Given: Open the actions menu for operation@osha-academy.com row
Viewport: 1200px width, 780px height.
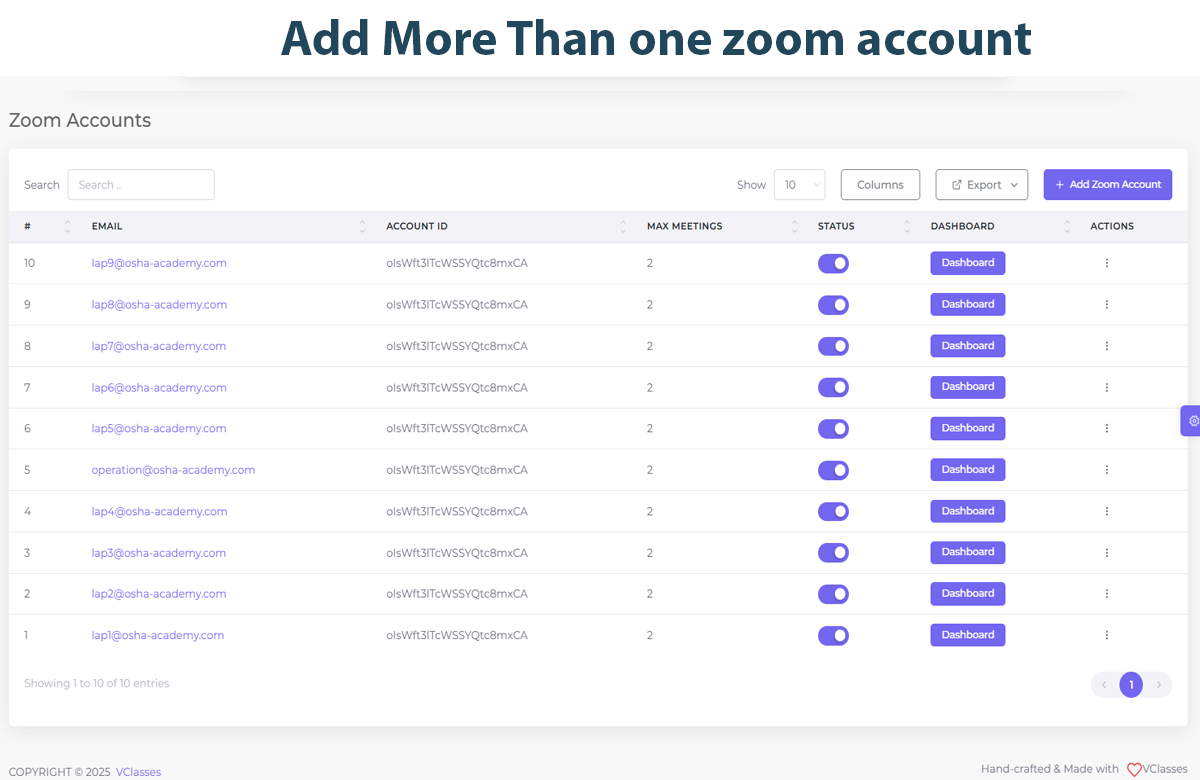Looking at the screenshot, I should point(1106,470).
